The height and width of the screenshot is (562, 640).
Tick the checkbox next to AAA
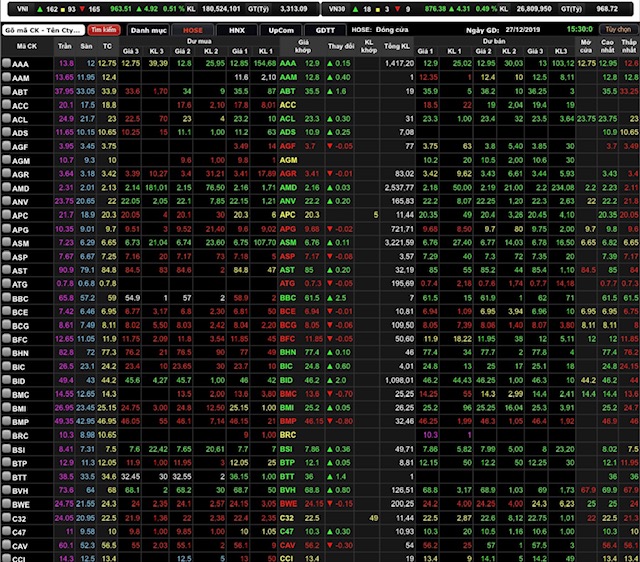[x=6, y=63]
